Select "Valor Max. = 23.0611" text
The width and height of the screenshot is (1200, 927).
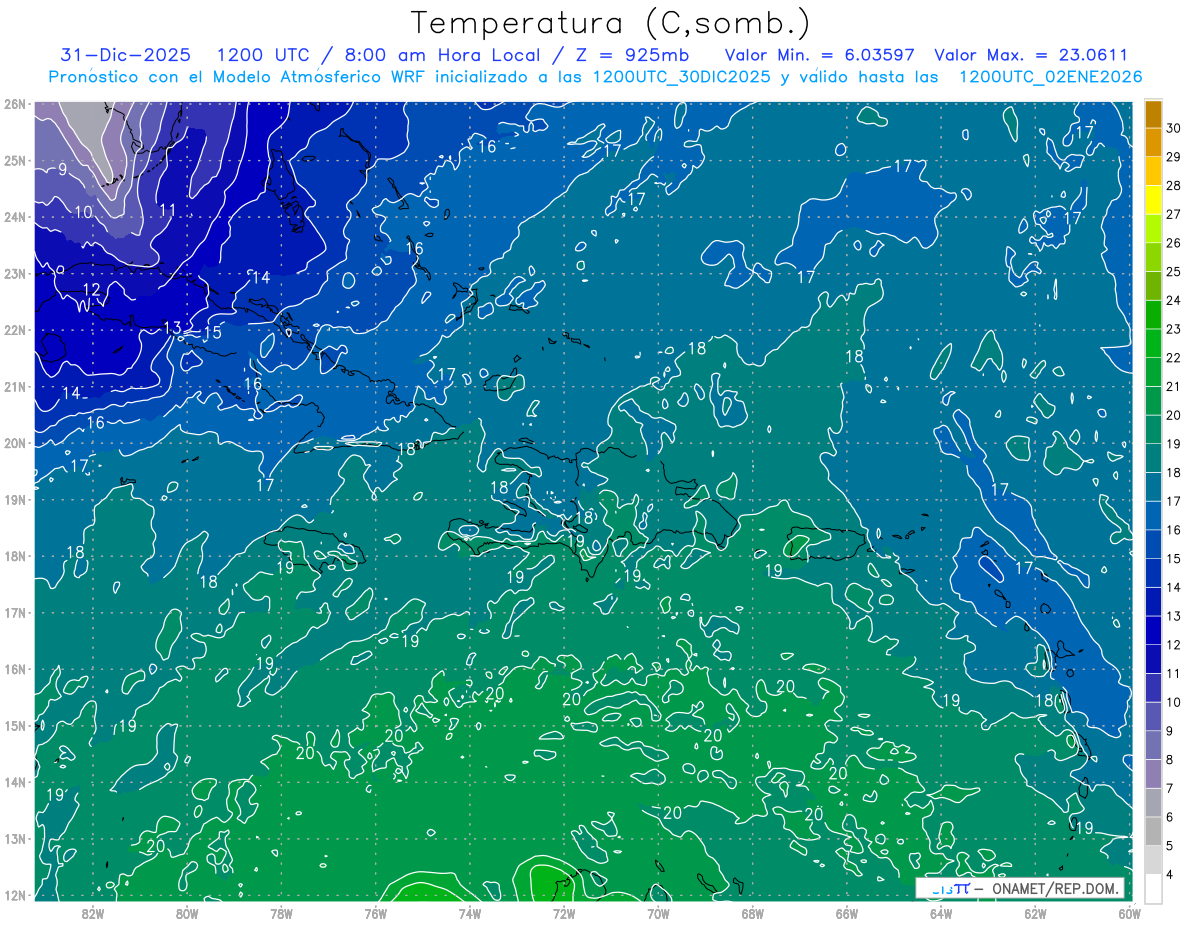tap(1031, 55)
